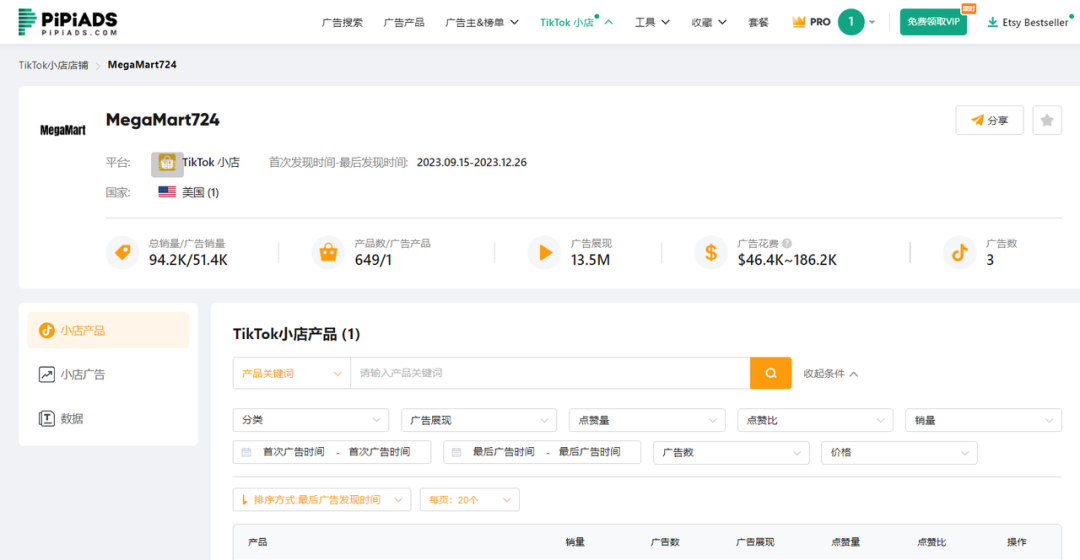The width and height of the screenshot is (1080, 560).
Task: Click the 广告数 table column header
Action: (x=665, y=542)
